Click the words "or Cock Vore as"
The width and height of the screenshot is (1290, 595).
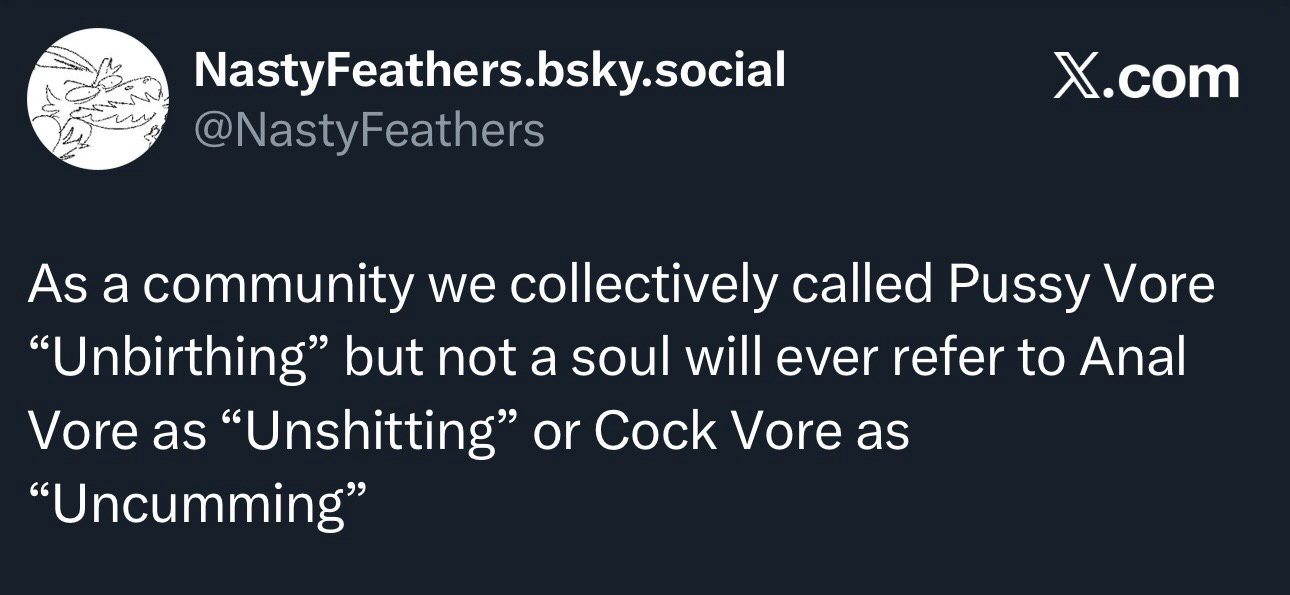pos(722,432)
